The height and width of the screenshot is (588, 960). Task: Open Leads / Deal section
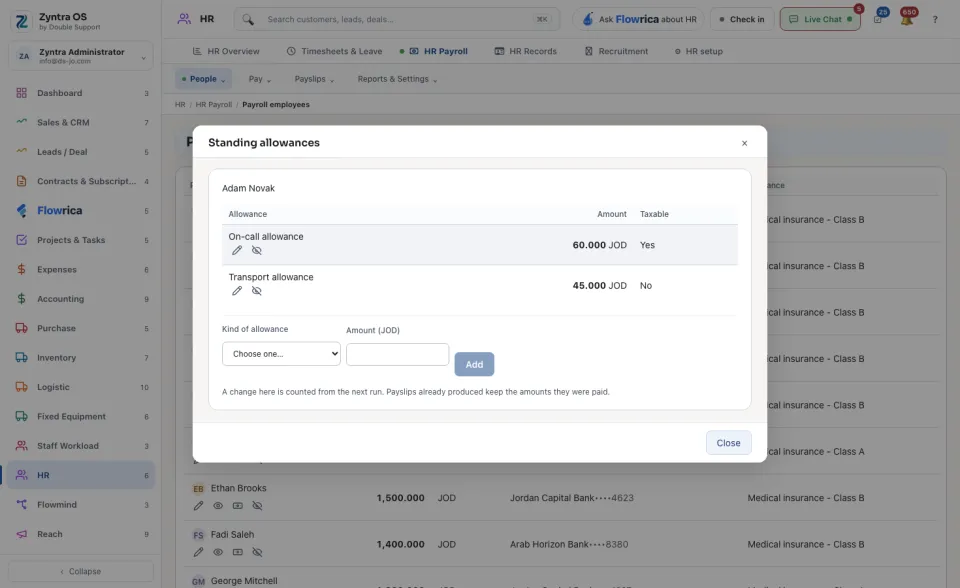coord(81,152)
